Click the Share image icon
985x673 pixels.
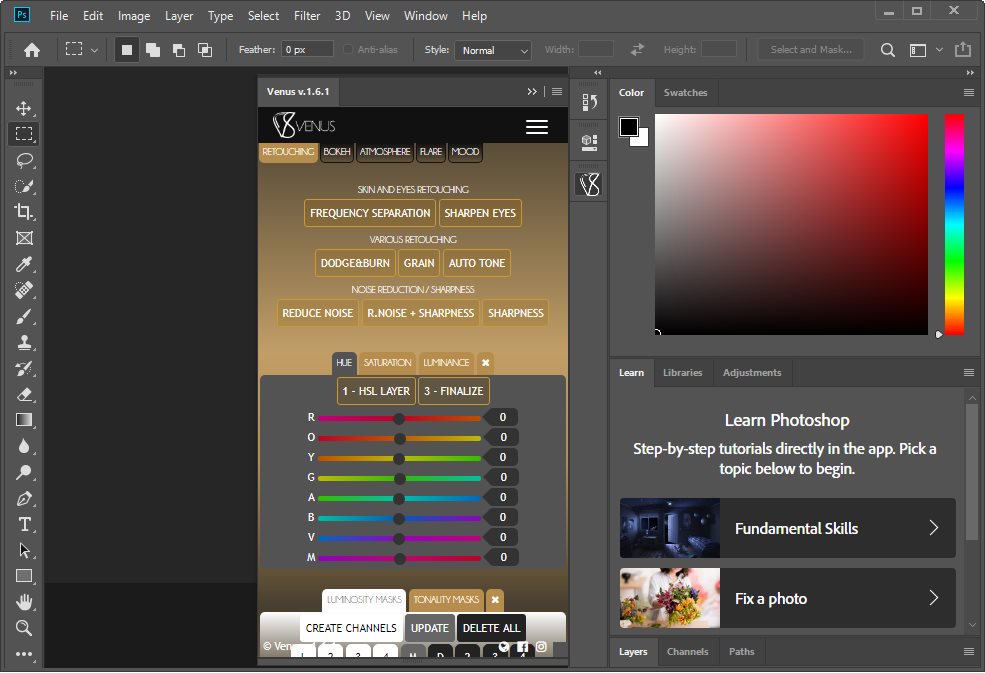[x=962, y=50]
